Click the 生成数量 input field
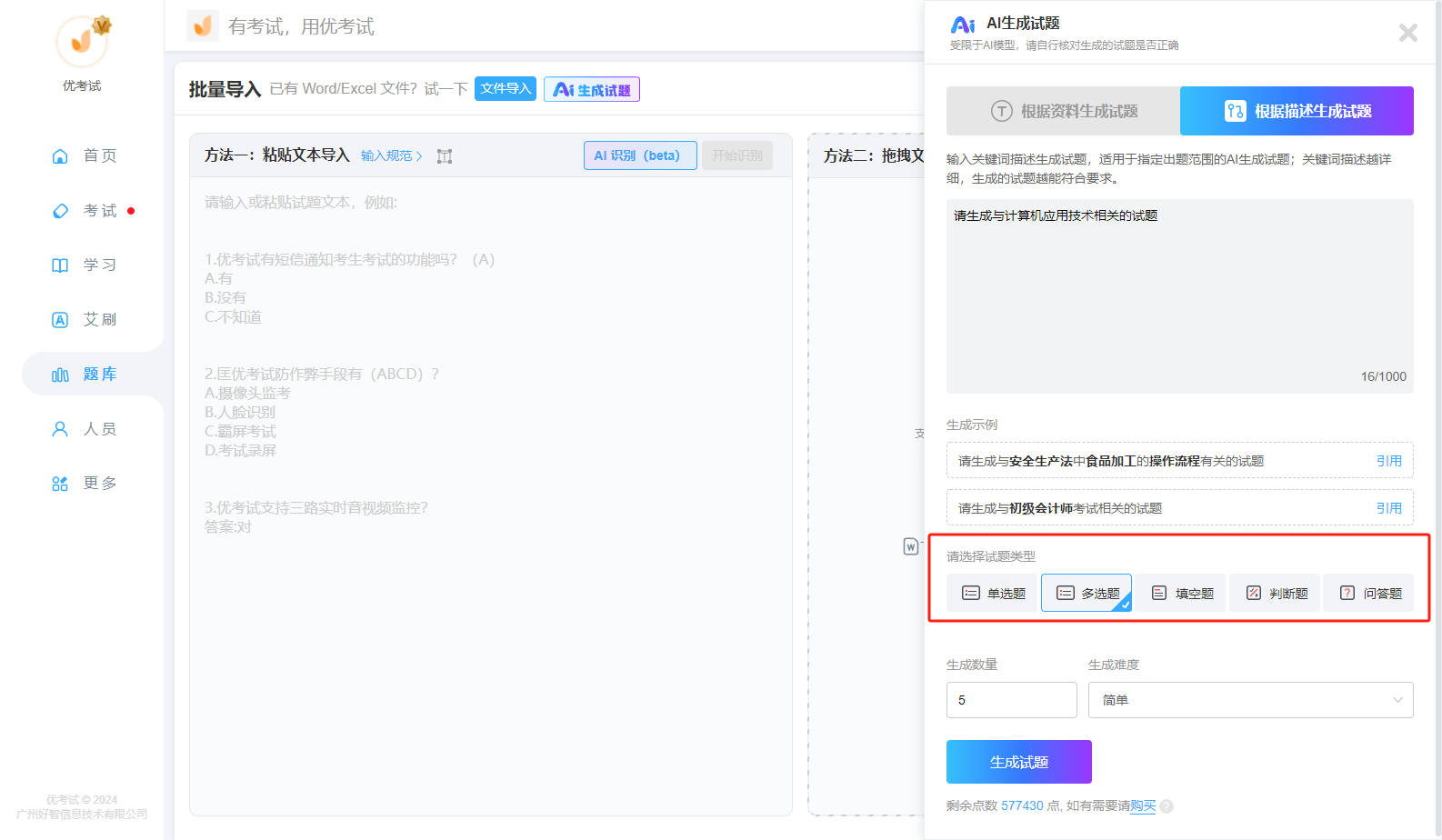Viewport: 1442px width, 840px height. pyautogui.click(x=1012, y=700)
